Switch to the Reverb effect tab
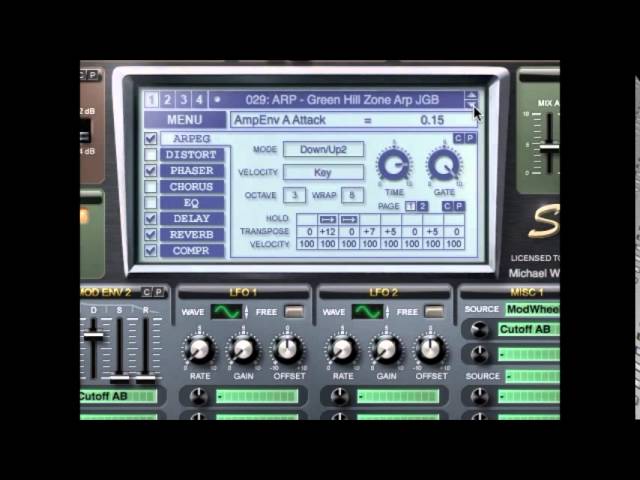 192,235
